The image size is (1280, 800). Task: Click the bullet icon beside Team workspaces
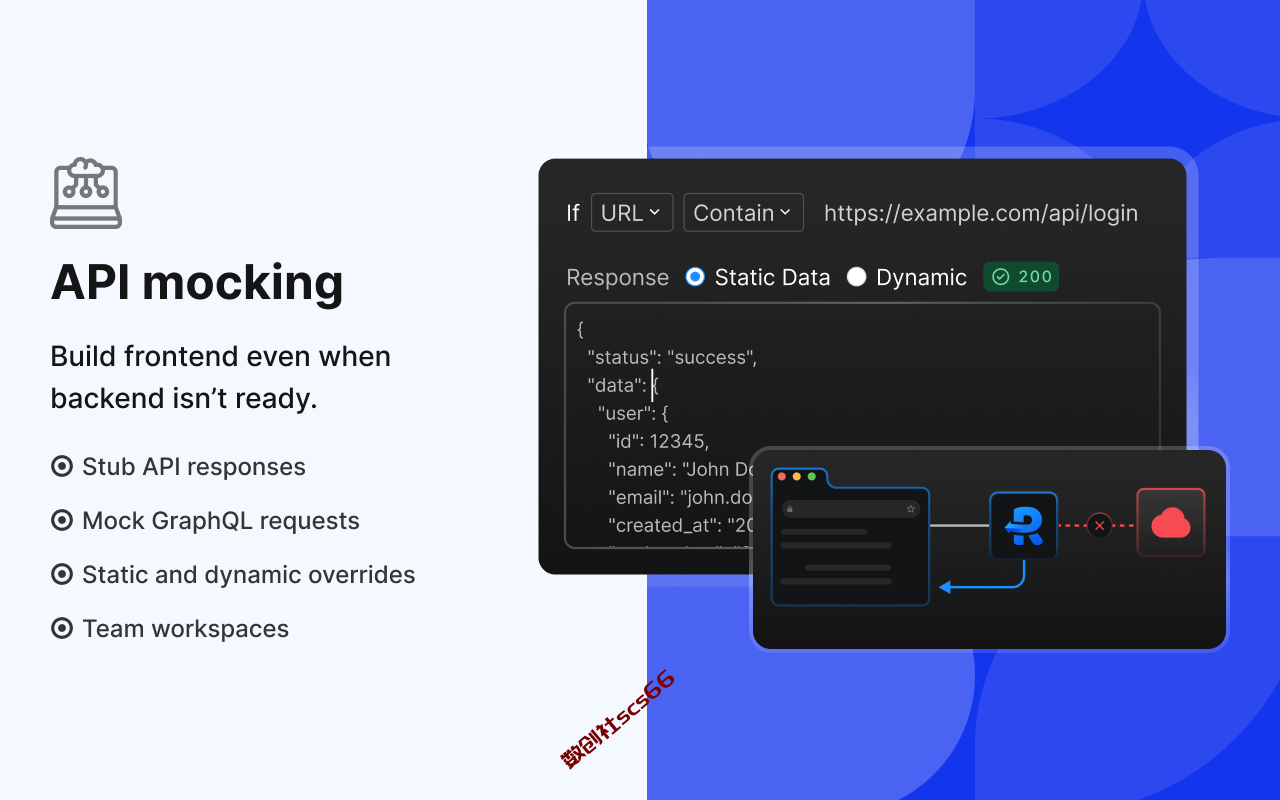[62, 629]
